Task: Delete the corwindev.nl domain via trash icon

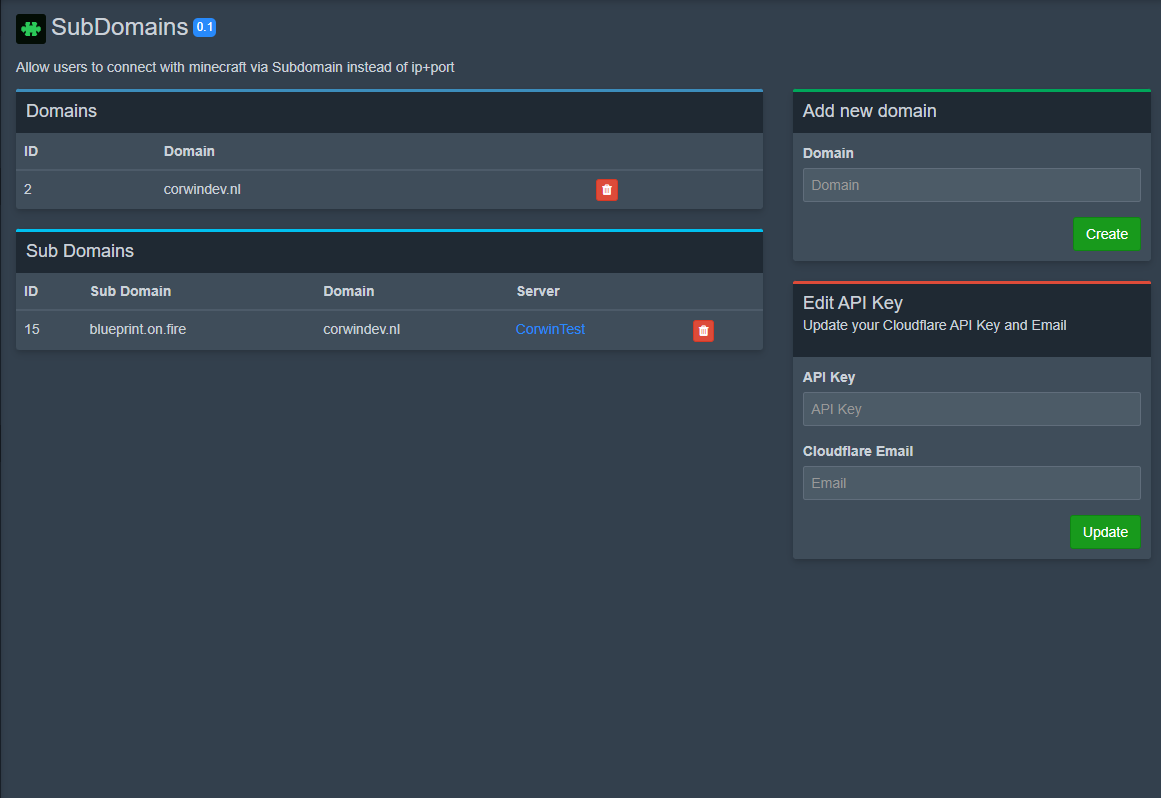Action: (x=606, y=189)
